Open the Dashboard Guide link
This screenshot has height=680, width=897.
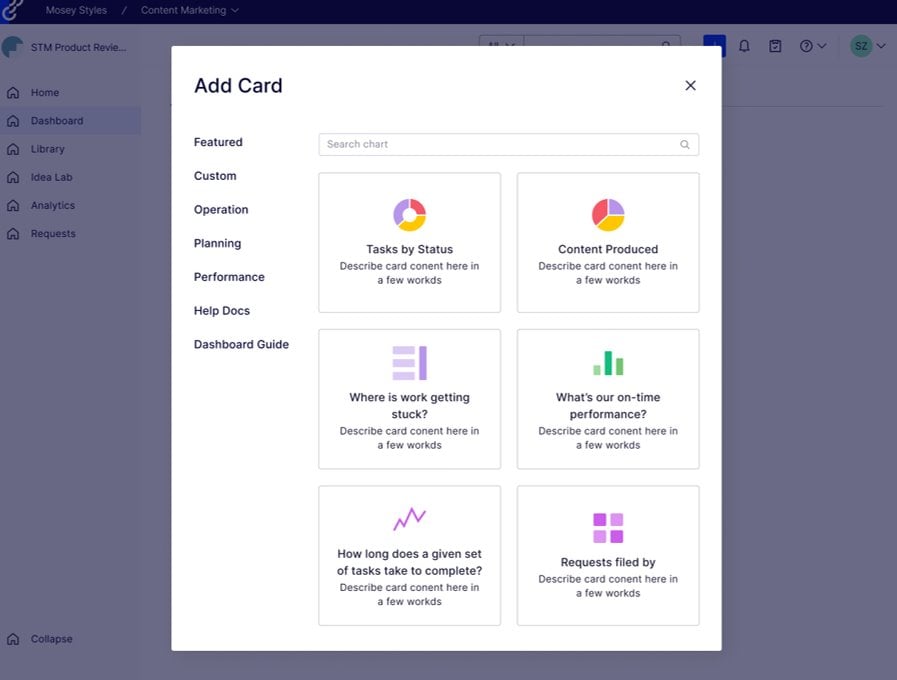coord(241,345)
